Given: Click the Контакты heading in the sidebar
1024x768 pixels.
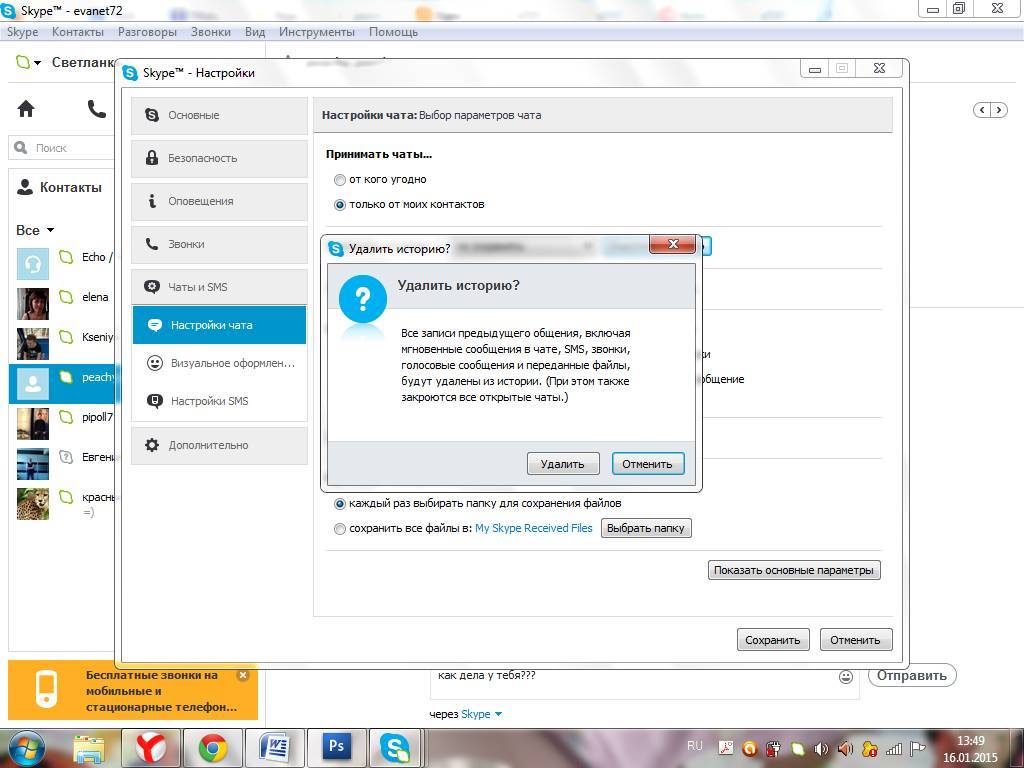Looking at the screenshot, I should 71,187.
